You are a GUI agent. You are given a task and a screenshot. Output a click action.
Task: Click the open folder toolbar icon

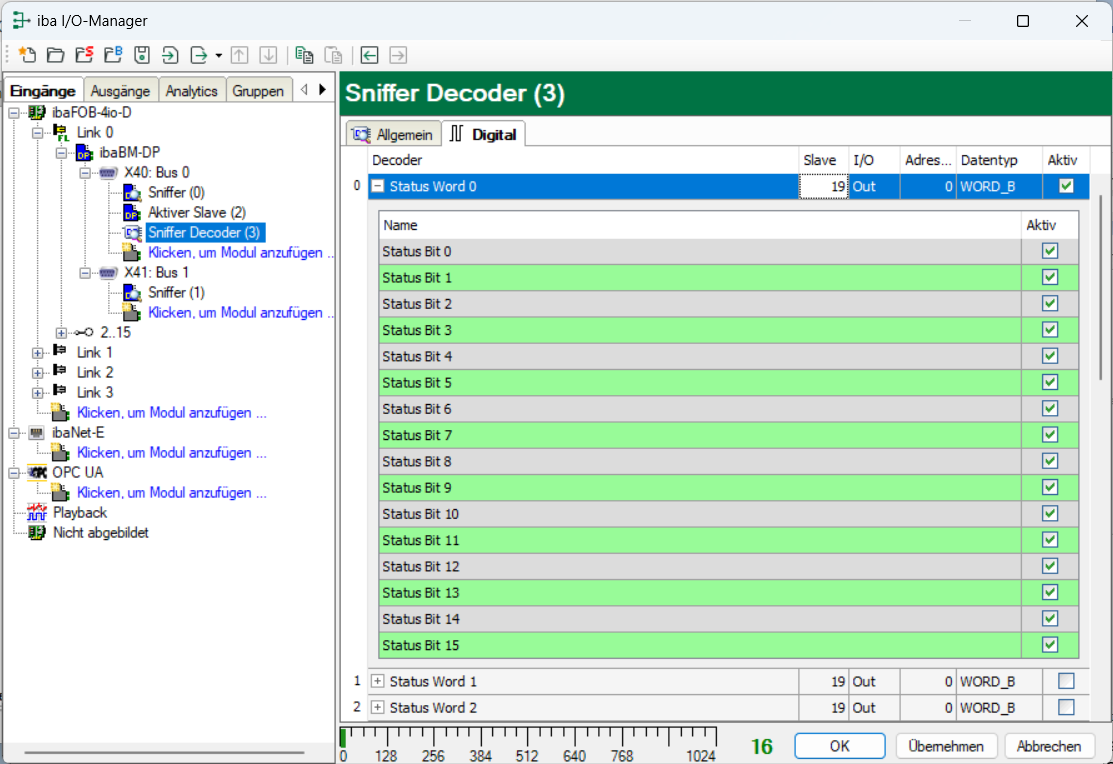pyautogui.click(x=55, y=55)
